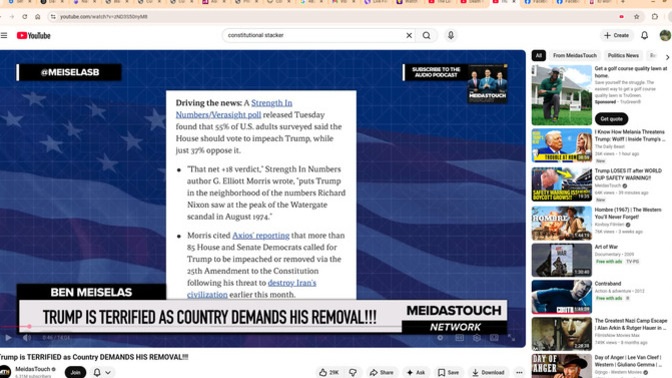
Task: Open the Ask AI button
Action: [x=416, y=372]
